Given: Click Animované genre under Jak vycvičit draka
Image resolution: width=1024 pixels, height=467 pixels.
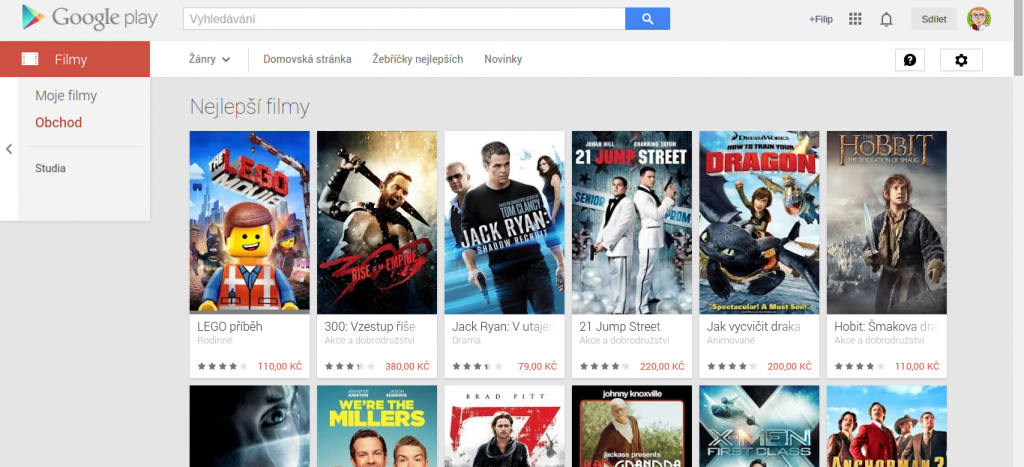Looking at the screenshot, I should [731, 340].
